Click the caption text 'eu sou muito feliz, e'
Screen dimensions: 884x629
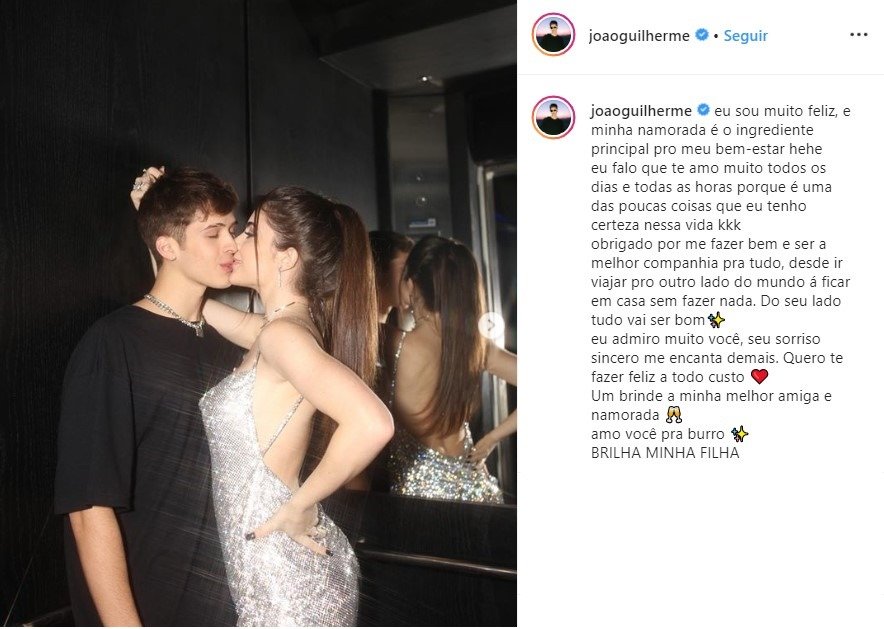[783, 111]
